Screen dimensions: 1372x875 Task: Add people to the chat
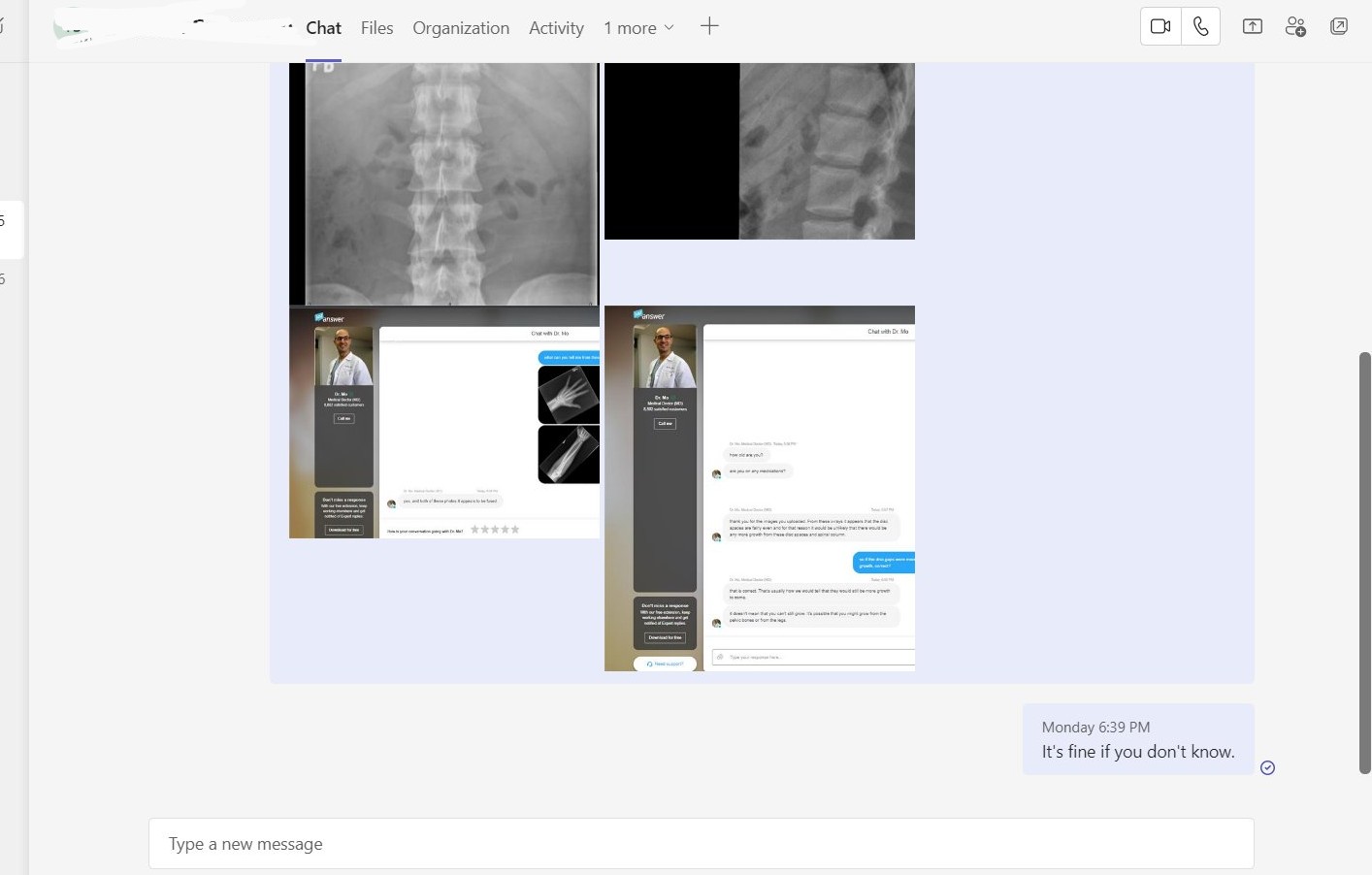1295,26
